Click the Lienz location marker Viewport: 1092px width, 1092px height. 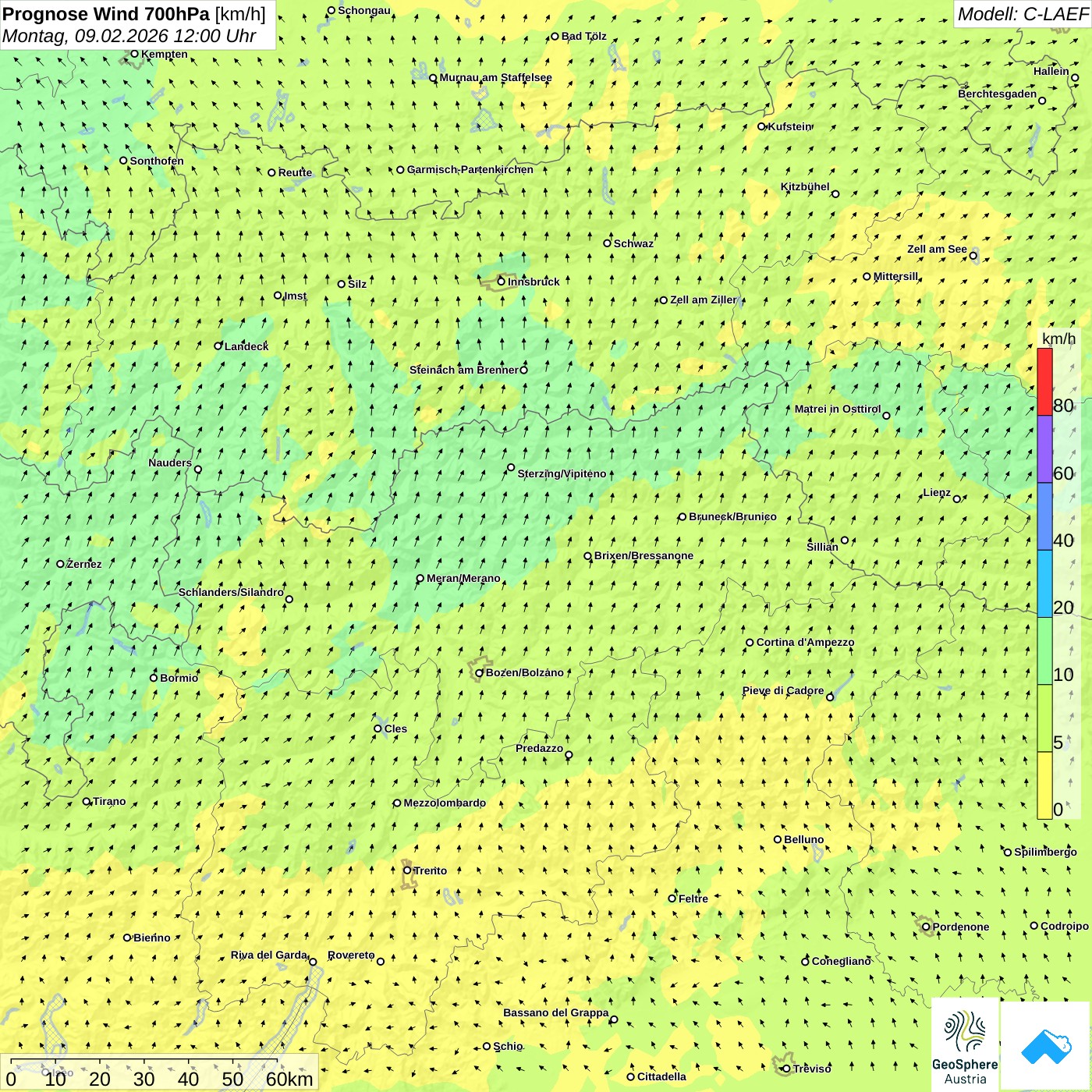click(957, 499)
